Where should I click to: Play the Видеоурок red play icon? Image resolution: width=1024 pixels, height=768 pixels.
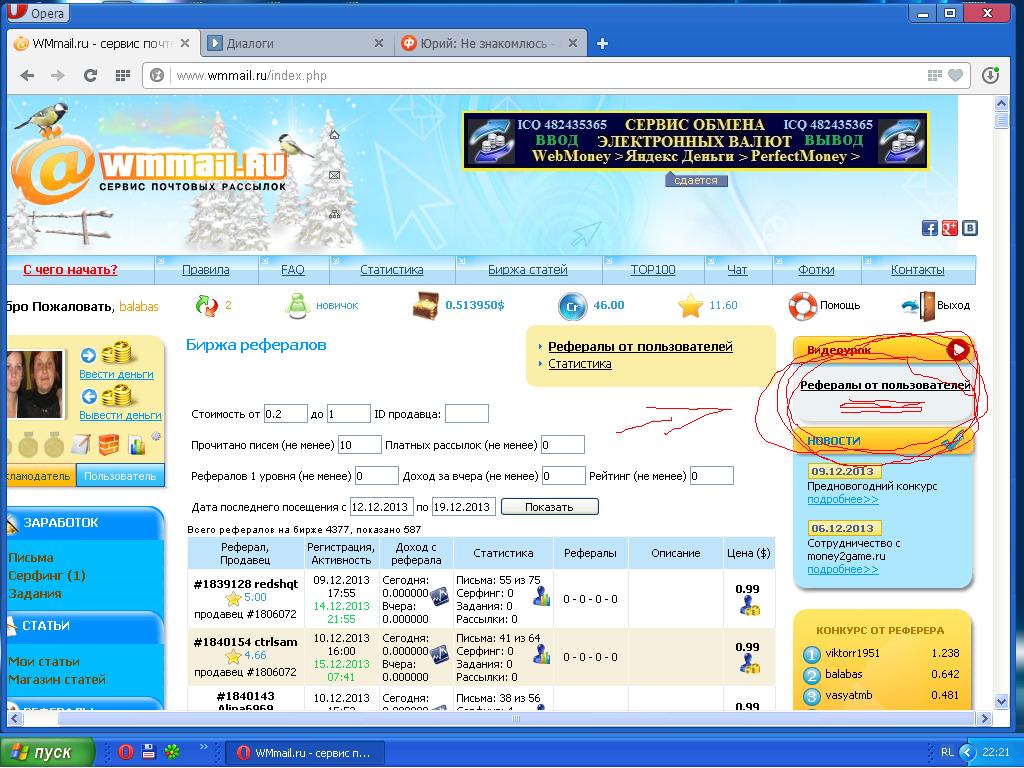957,350
